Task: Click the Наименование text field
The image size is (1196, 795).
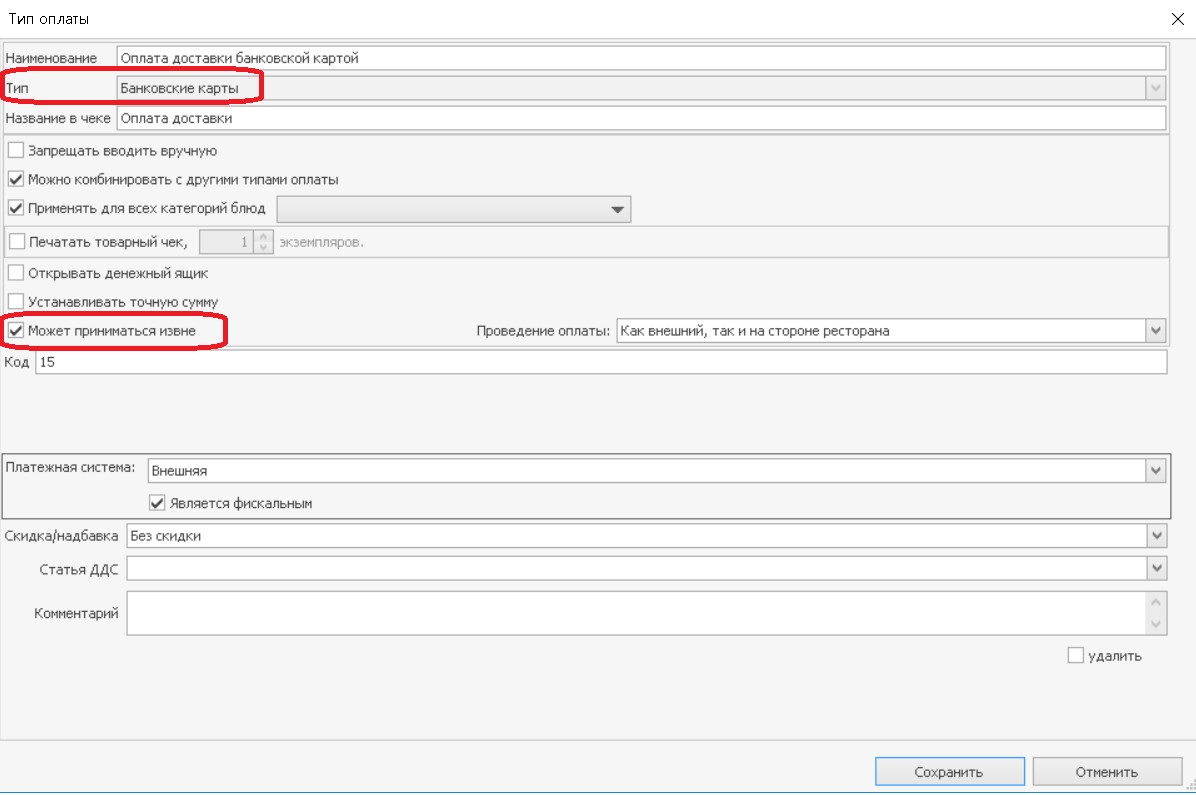Action: coord(640,58)
